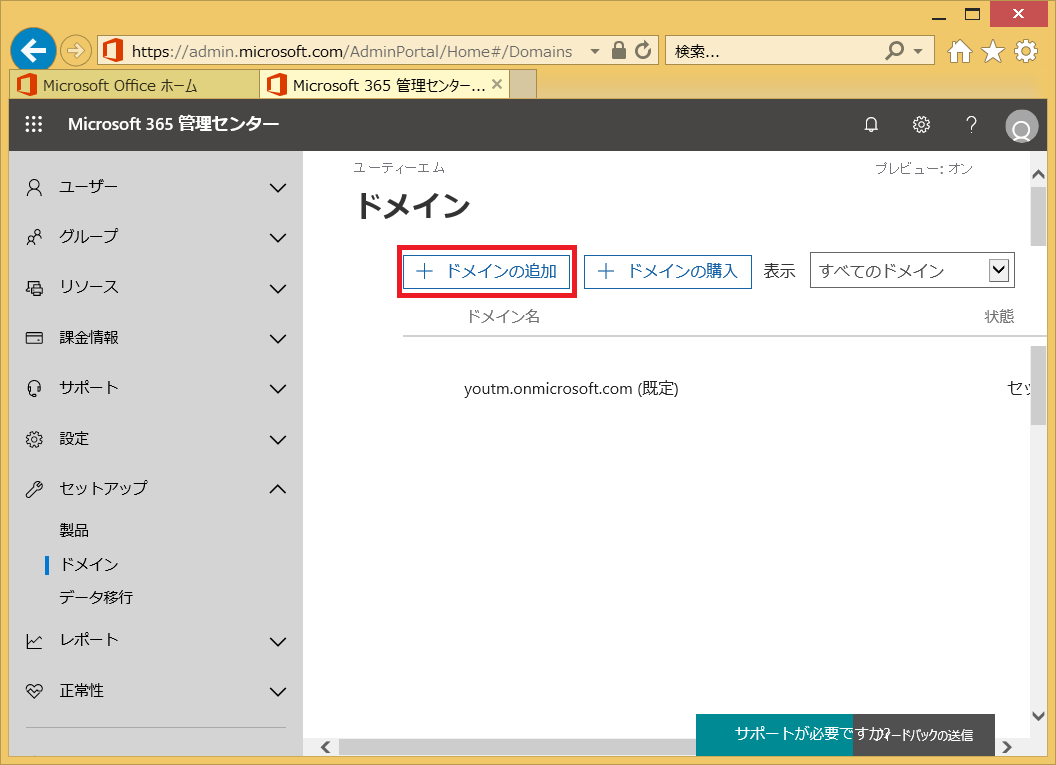Click the gear icon beside 設定
This screenshot has width=1056, height=765.
pos(34,439)
